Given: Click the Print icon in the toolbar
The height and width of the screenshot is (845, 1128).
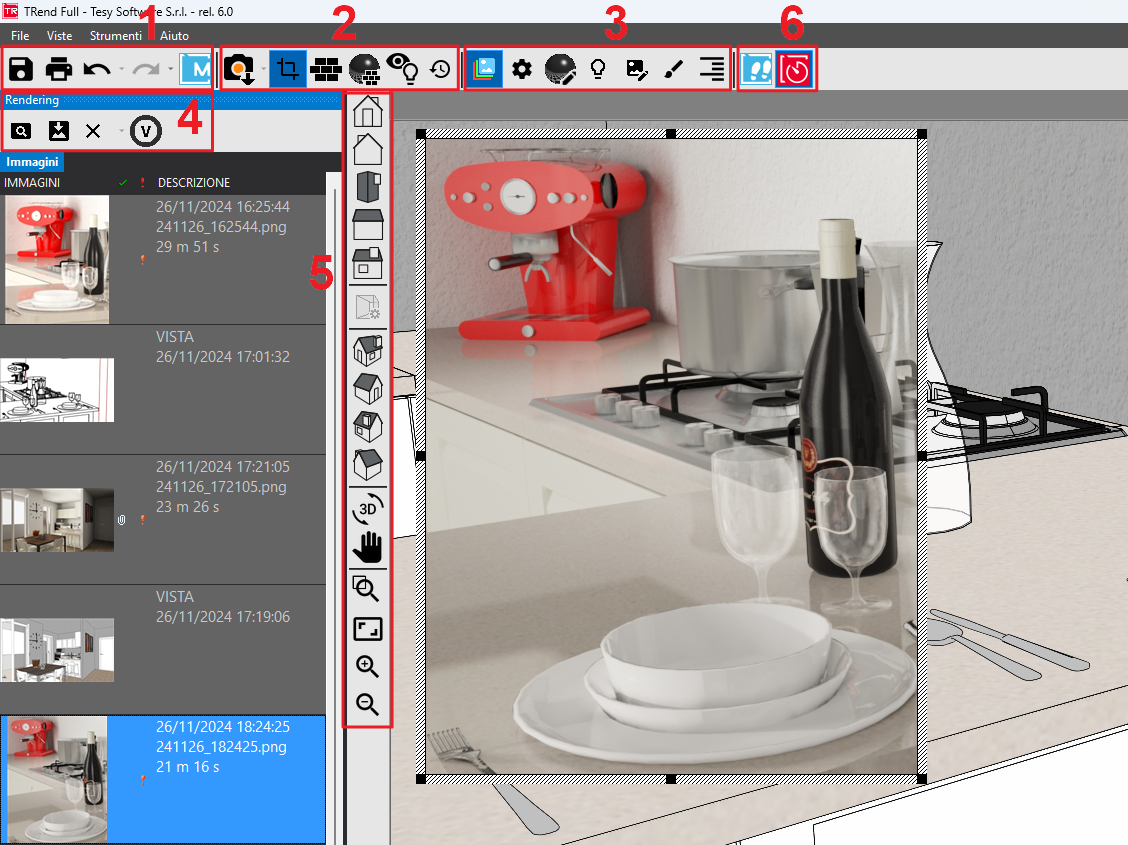Looking at the screenshot, I should coord(59,70).
